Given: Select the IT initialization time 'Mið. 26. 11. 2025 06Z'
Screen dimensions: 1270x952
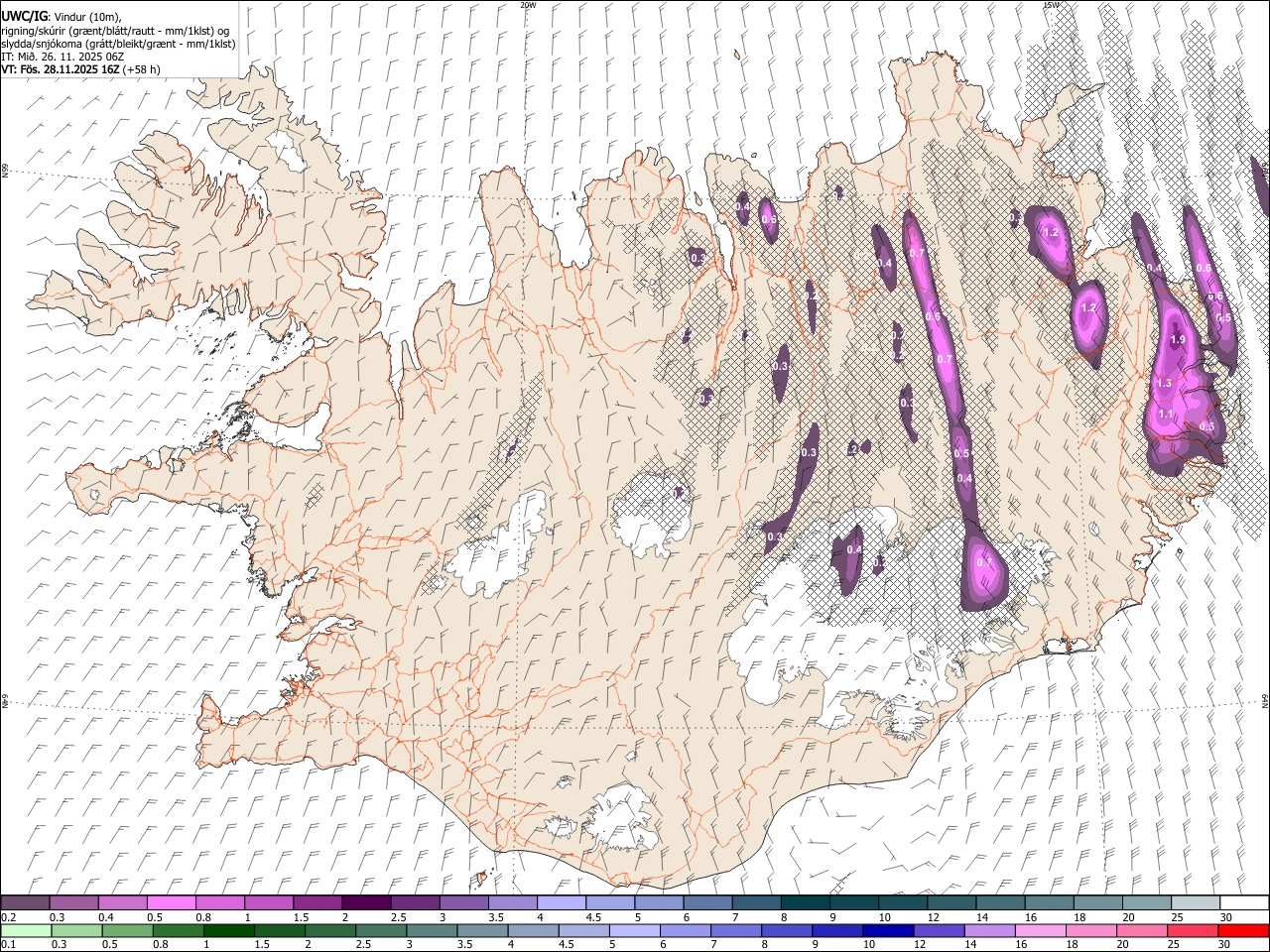Looking at the screenshot, I should 69,57.
